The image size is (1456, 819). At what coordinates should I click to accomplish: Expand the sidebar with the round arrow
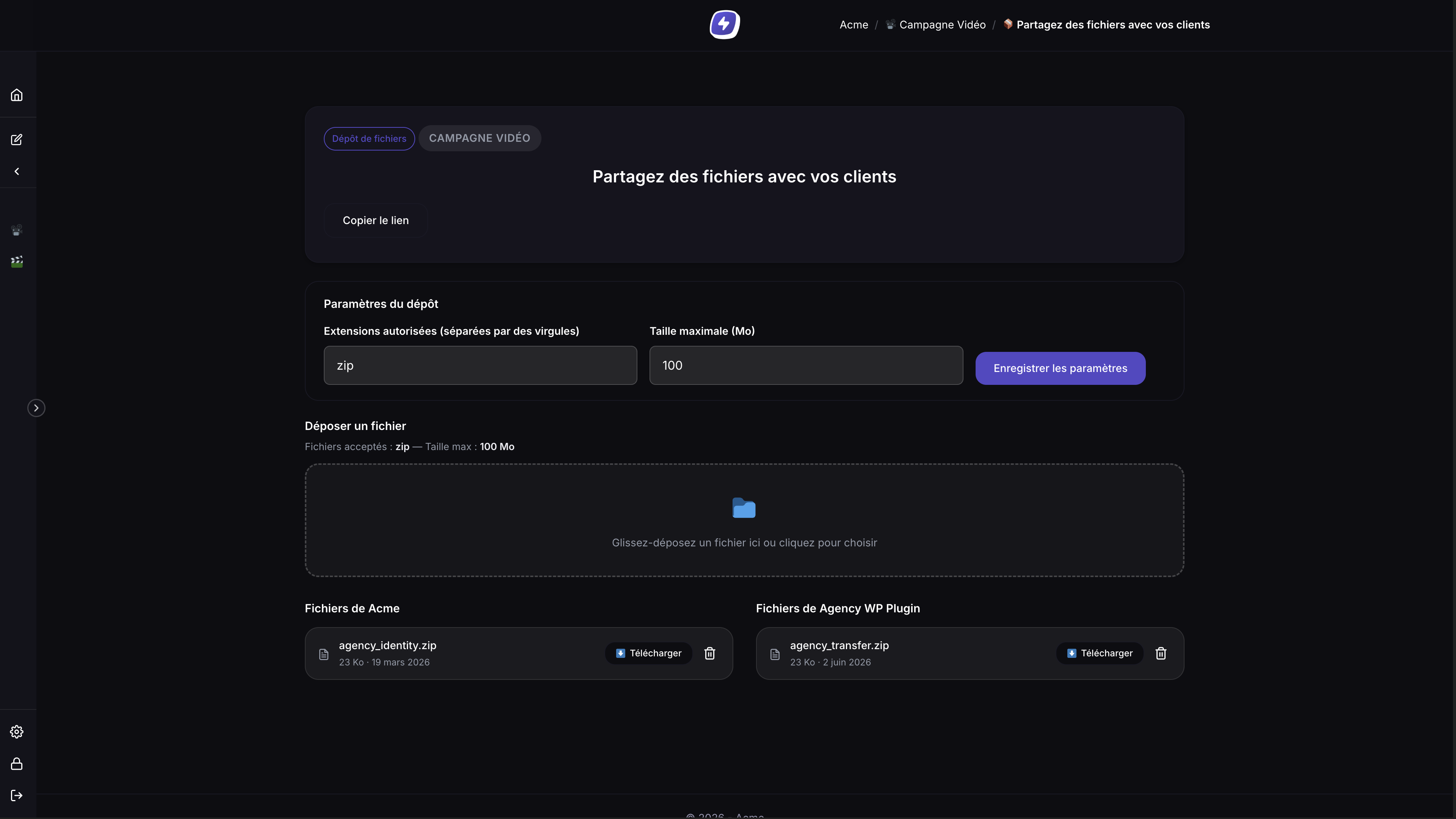[36, 408]
